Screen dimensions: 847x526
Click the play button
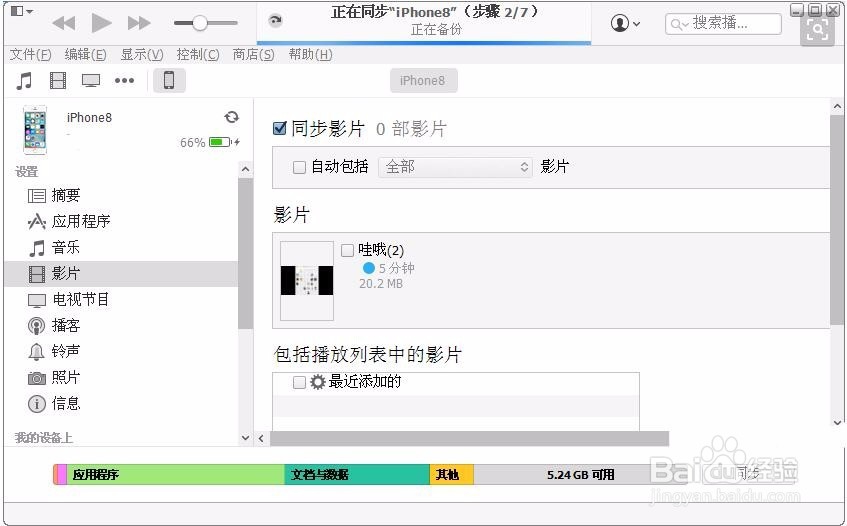(x=101, y=23)
